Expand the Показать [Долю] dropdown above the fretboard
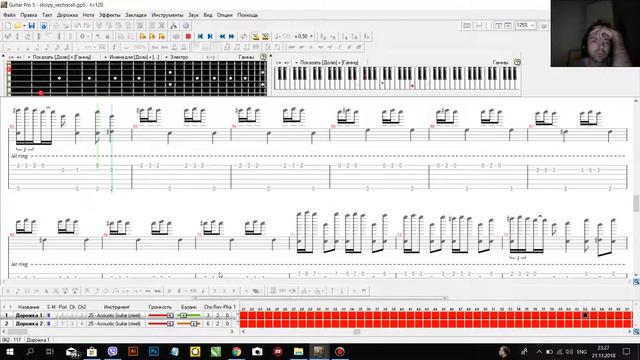The image size is (640, 360). (59, 57)
